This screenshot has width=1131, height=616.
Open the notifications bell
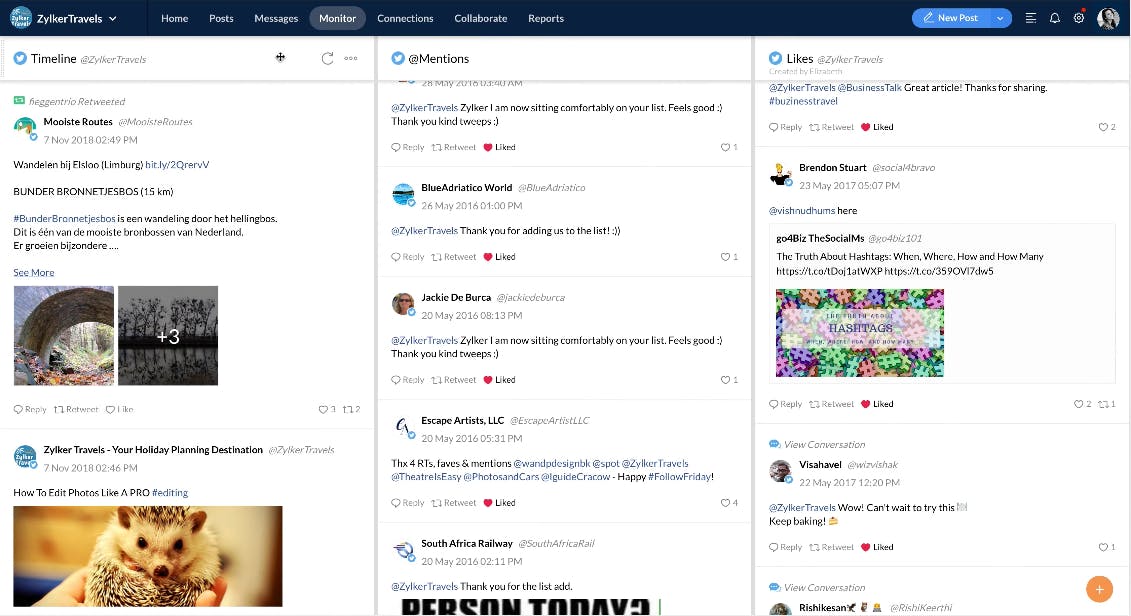[x=1055, y=18]
